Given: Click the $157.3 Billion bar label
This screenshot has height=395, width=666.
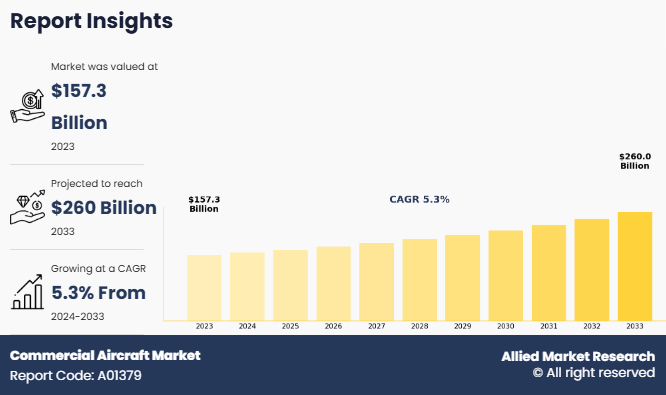Looking at the screenshot, I should (204, 204).
